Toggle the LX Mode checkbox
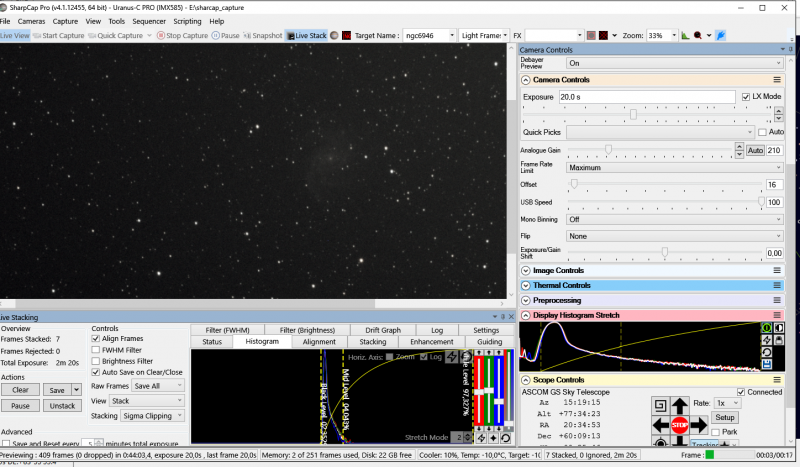Image resolution: width=800 pixels, height=467 pixels. click(746, 96)
